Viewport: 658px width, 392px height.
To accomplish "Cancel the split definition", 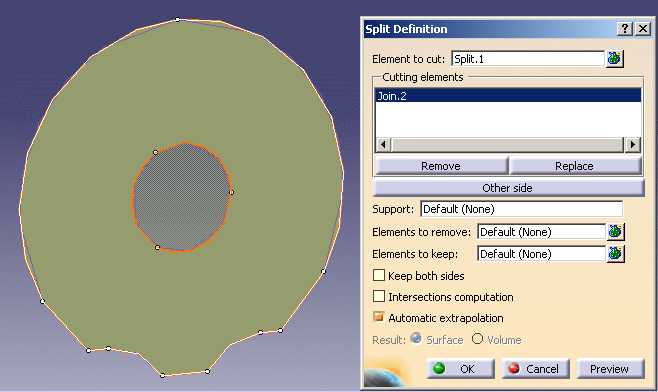I will [535, 368].
